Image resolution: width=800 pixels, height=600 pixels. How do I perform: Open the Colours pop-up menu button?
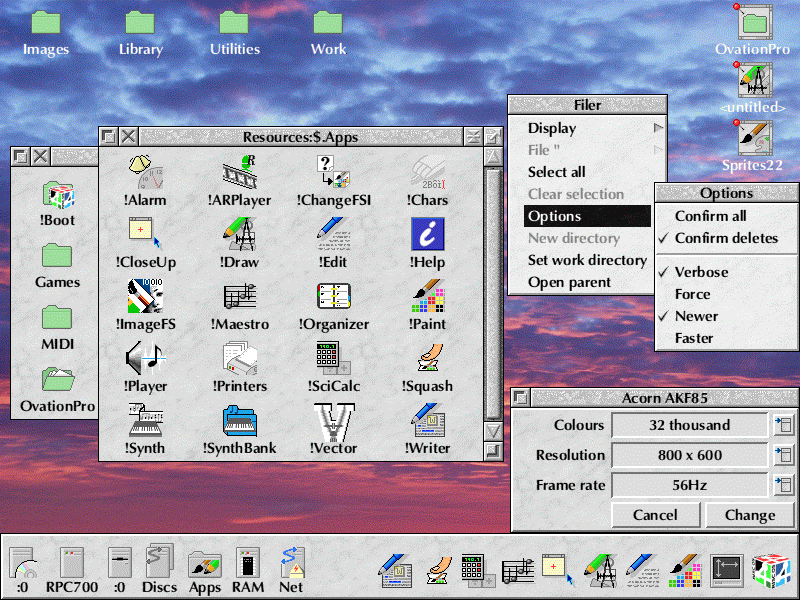pyautogui.click(x=783, y=425)
